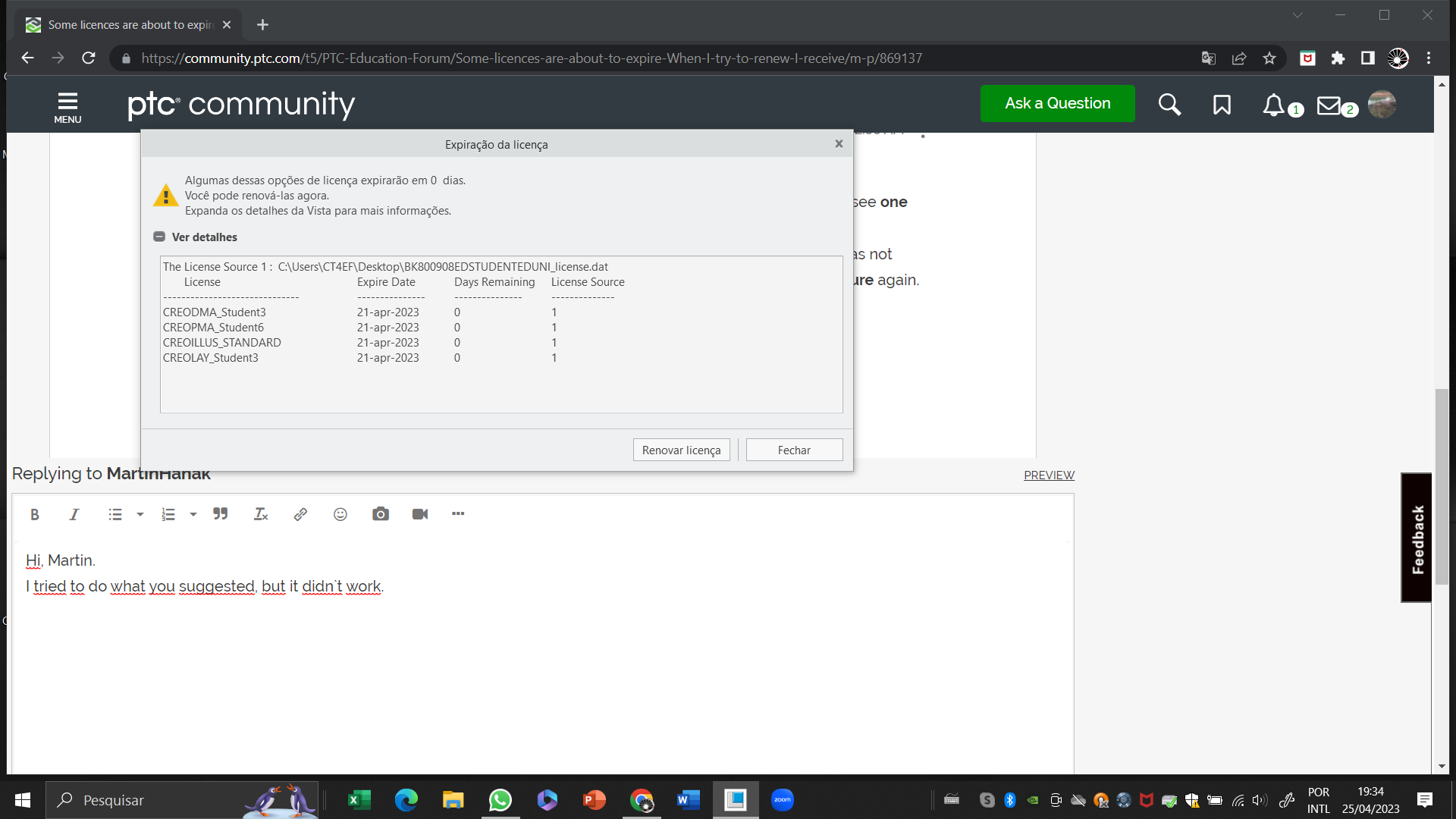Insert a hyperlink in the reply editor

pyautogui.click(x=300, y=514)
